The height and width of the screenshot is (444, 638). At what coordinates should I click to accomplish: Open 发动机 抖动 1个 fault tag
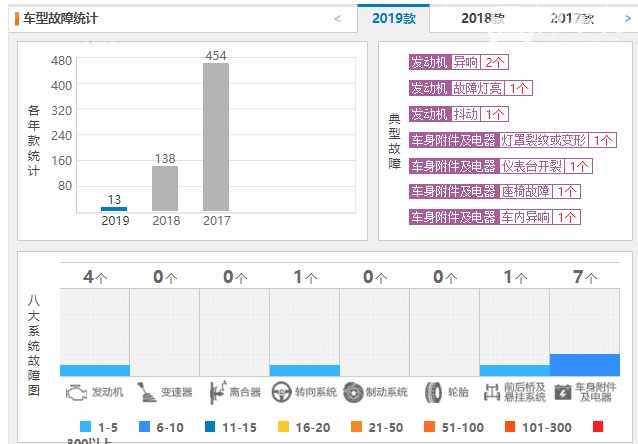pos(459,114)
